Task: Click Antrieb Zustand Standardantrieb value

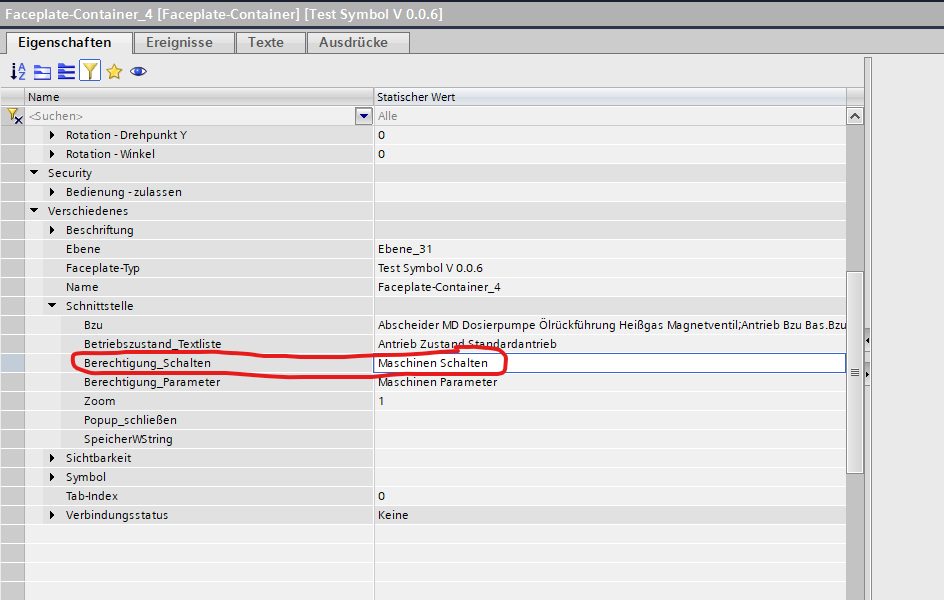Action: point(467,344)
